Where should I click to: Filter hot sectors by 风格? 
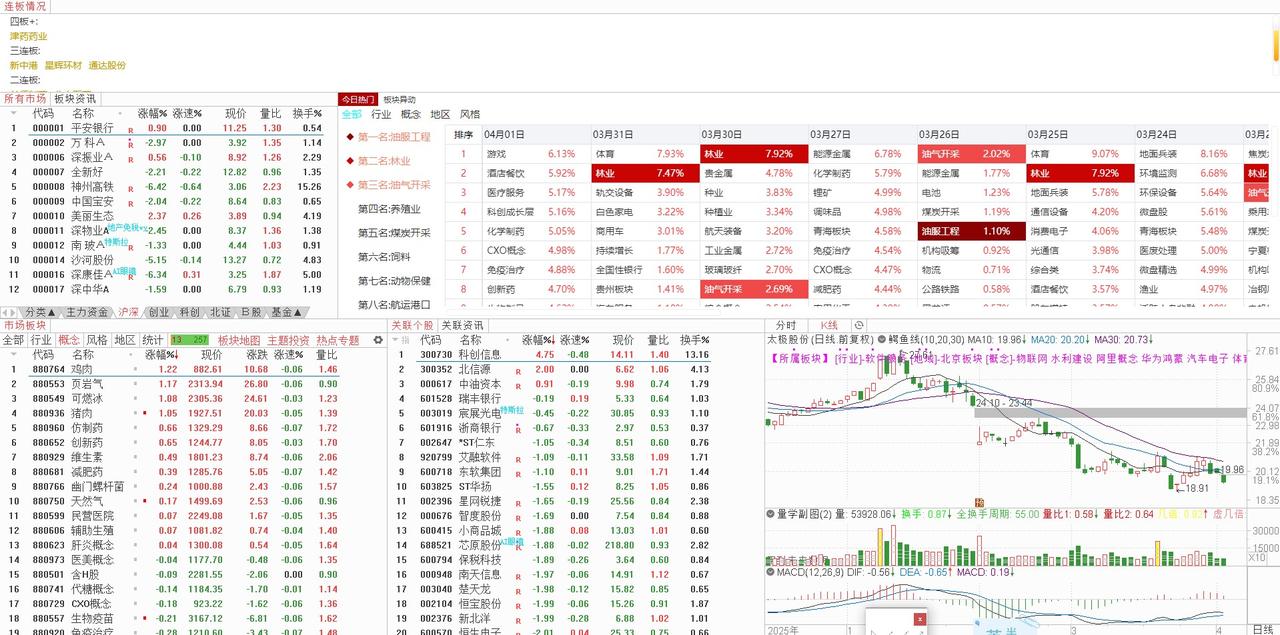pyautogui.click(x=470, y=114)
